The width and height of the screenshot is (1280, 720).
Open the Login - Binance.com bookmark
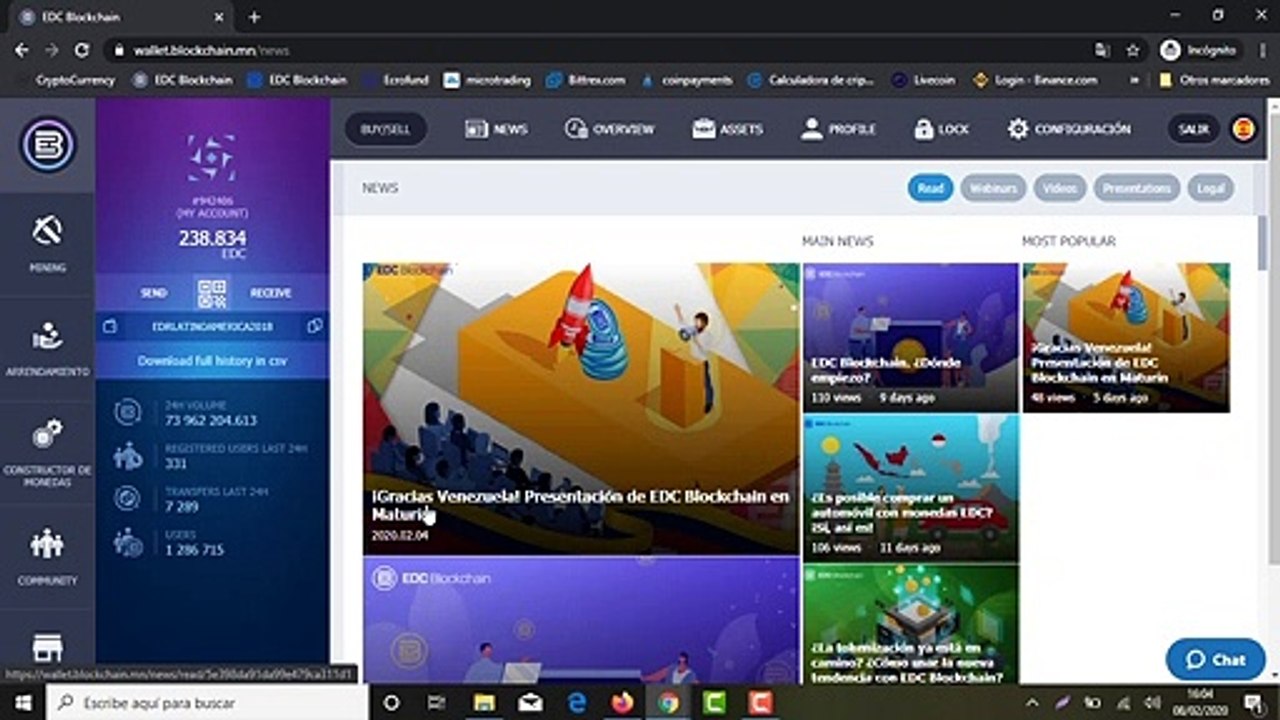click(1036, 80)
